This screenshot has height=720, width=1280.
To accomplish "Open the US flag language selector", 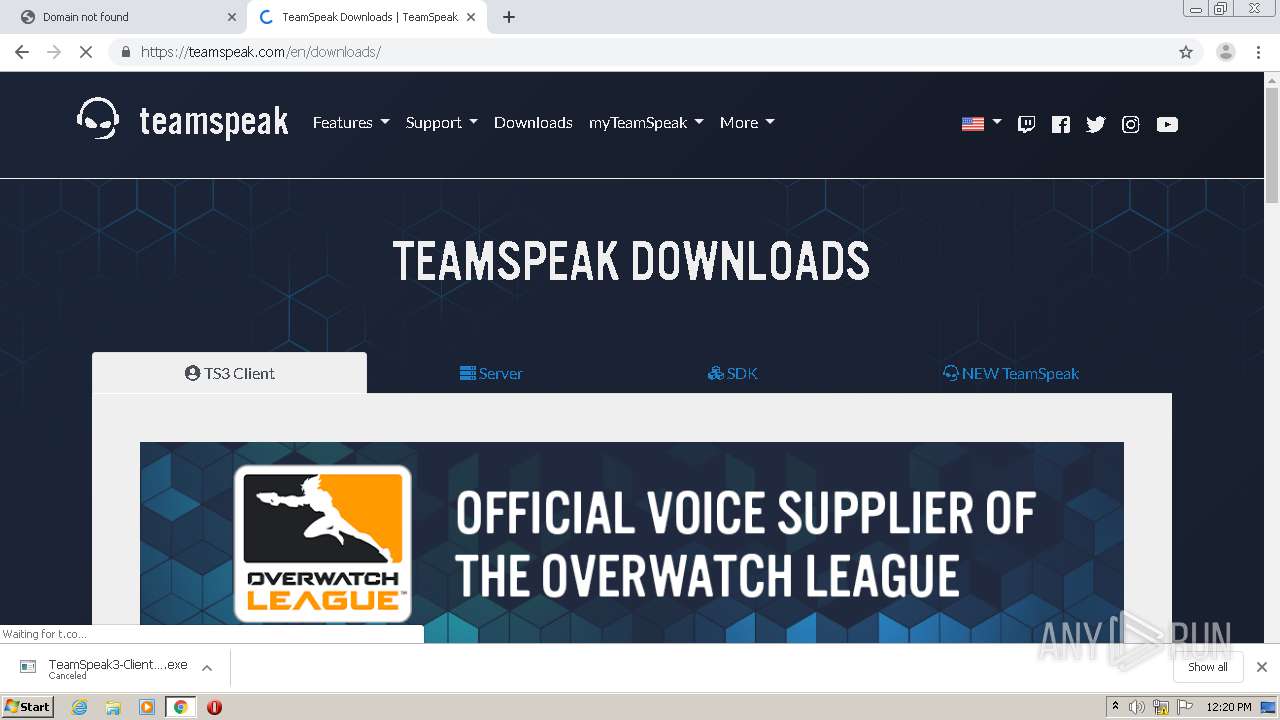I will (x=981, y=123).
